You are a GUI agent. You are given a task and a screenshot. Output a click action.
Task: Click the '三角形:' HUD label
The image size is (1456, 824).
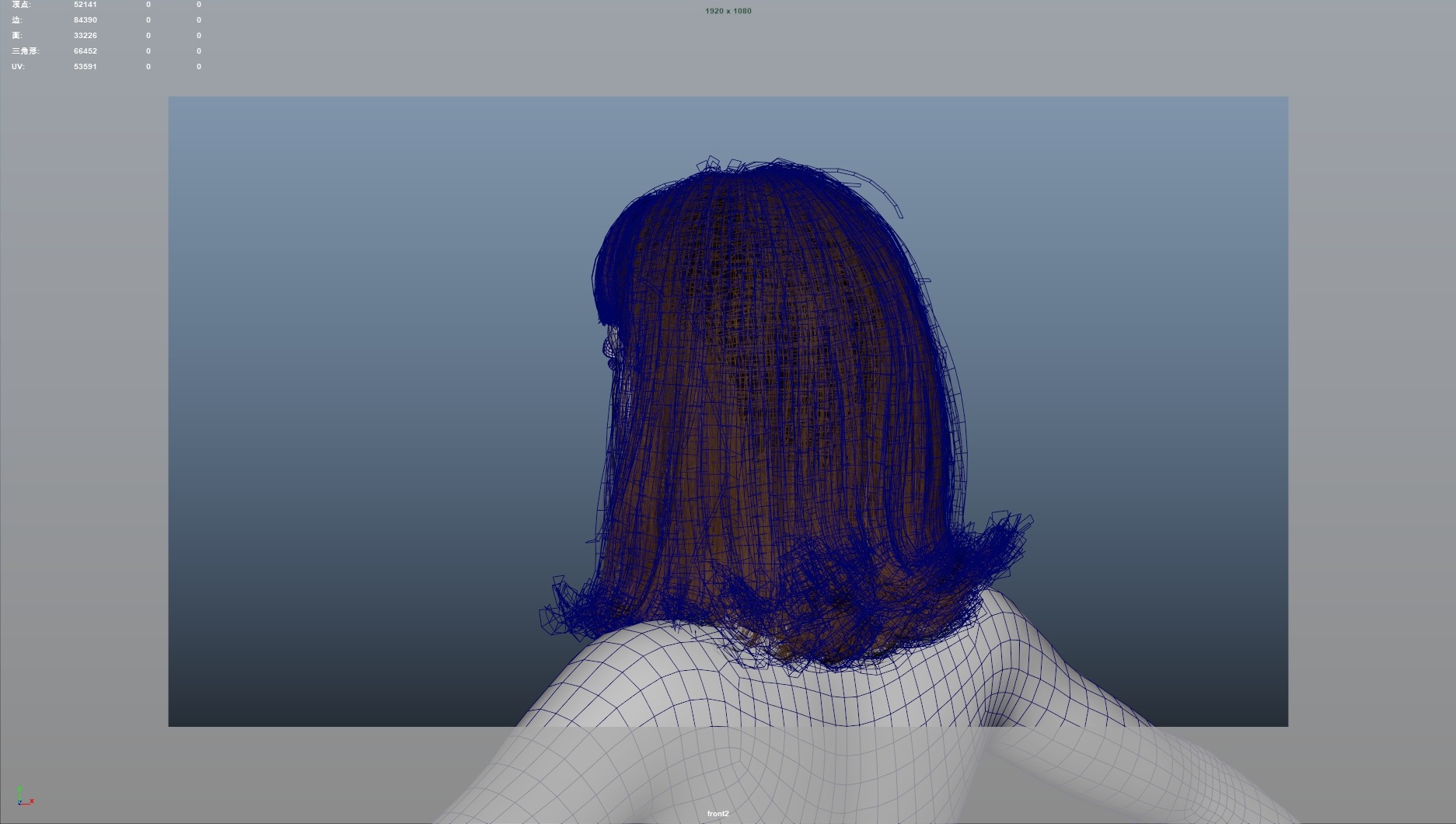click(x=26, y=51)
